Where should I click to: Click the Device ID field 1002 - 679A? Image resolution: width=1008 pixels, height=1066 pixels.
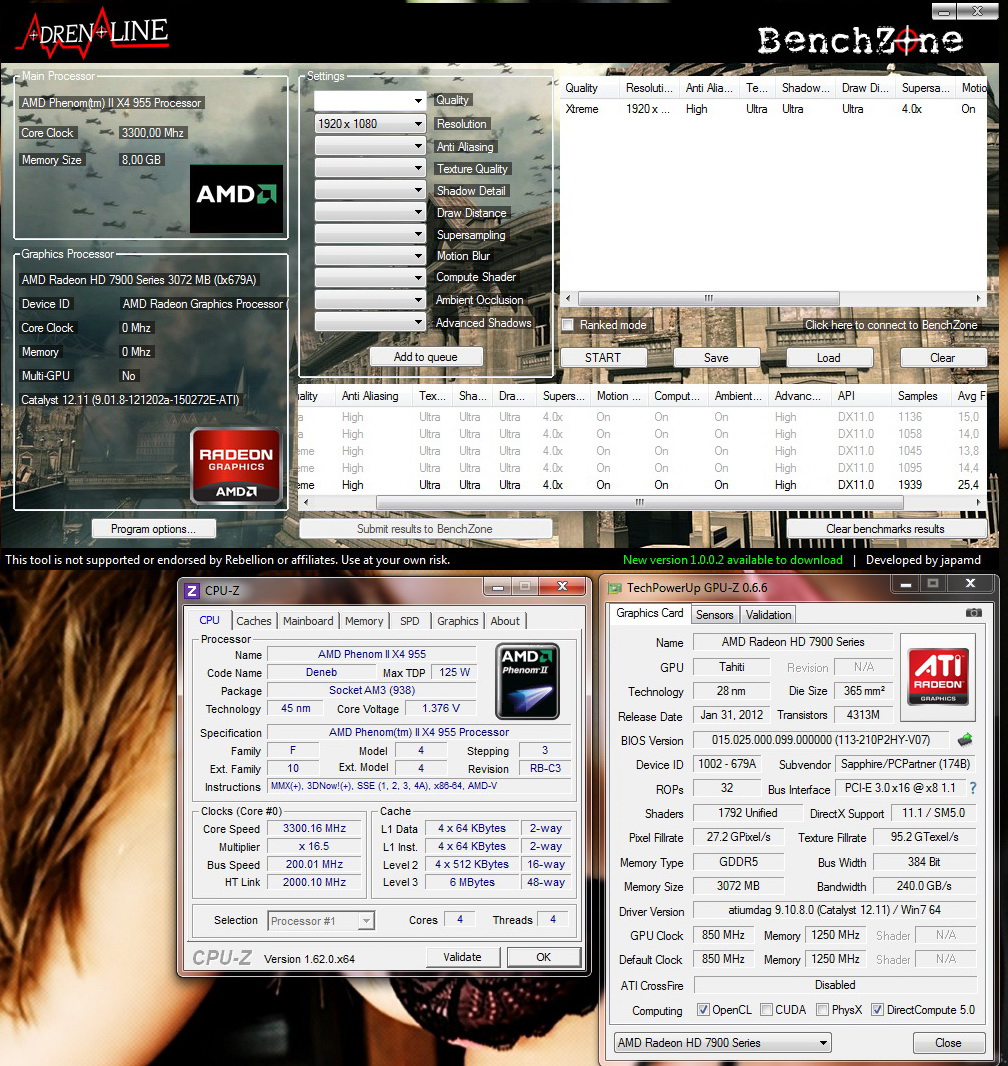click(x=727, y=764)
